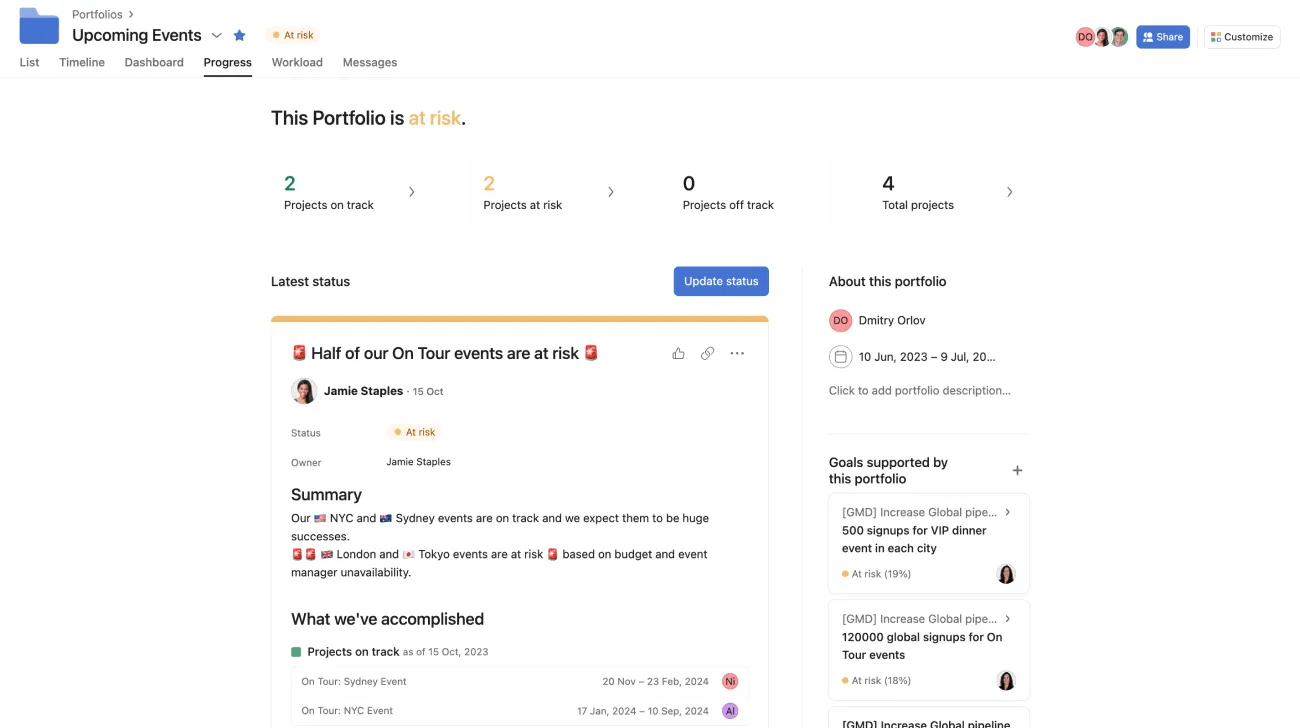Image resolution: width=1300 pixels, height=728 pixels.
Task: Click the blue portfolio icon in the header
Action: (x=38, y=26)
